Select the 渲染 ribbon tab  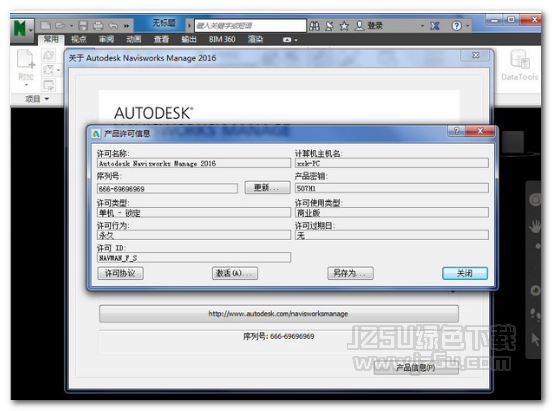(x=256, y=39)
